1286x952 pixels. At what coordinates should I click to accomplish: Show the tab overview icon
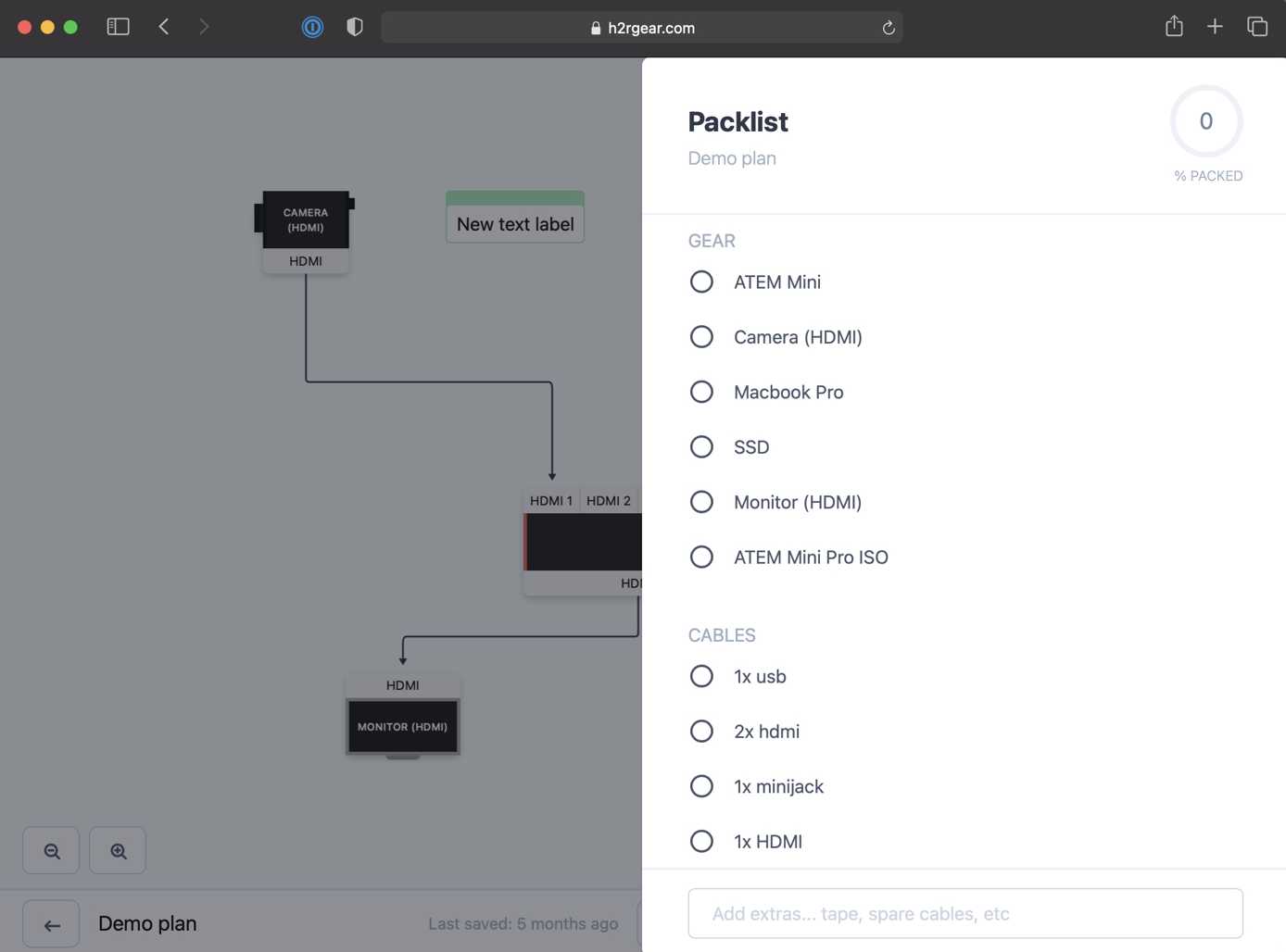(1257, 27)
